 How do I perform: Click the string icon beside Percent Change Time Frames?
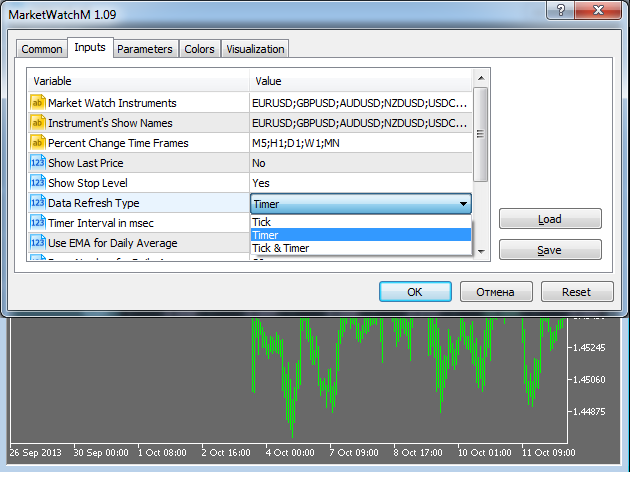(x=38, y=143)
